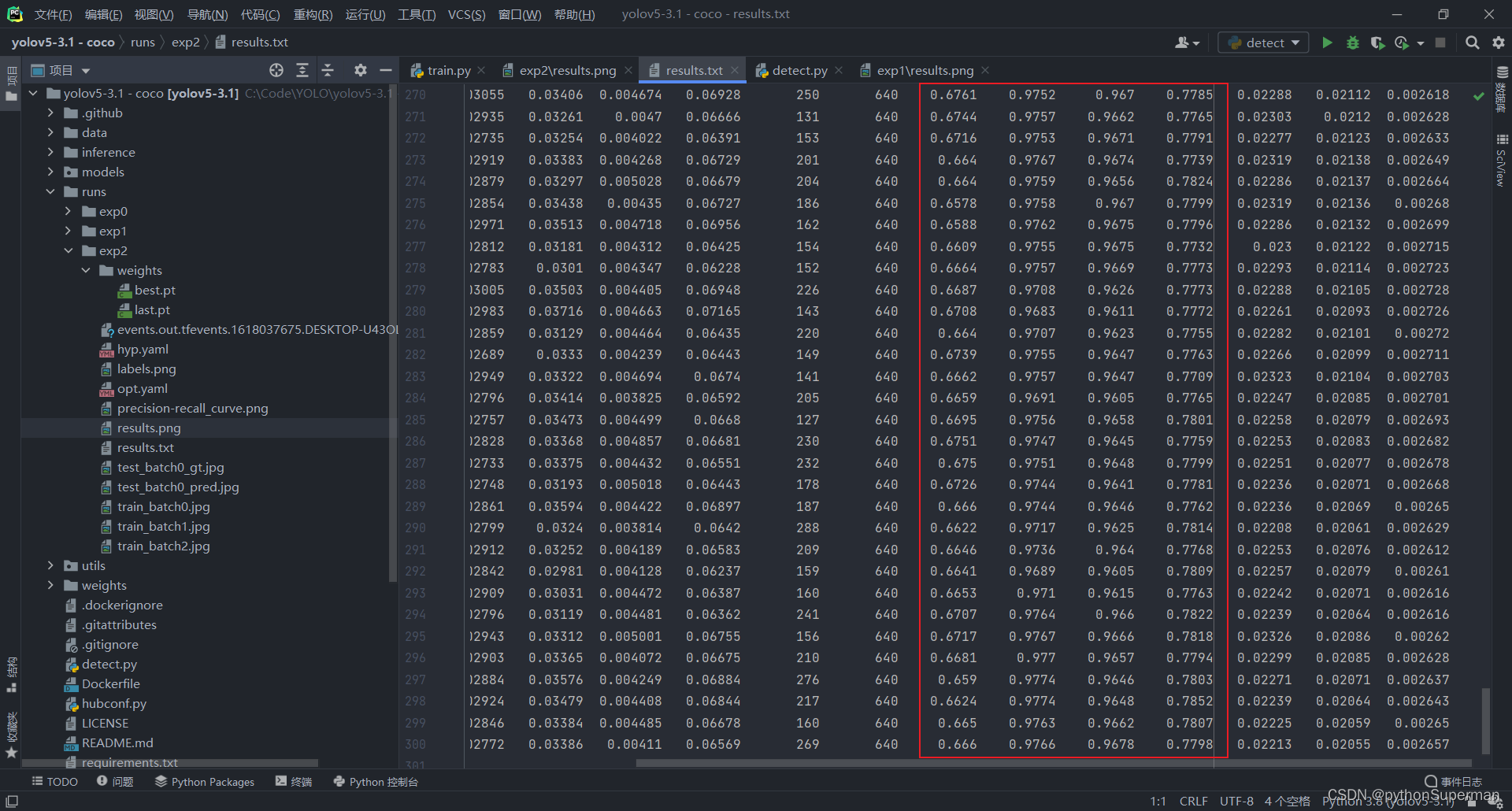Expand the models folder
Image resolution: width=1512 pixels, height=811 pixels.
[x=51, y=172]
